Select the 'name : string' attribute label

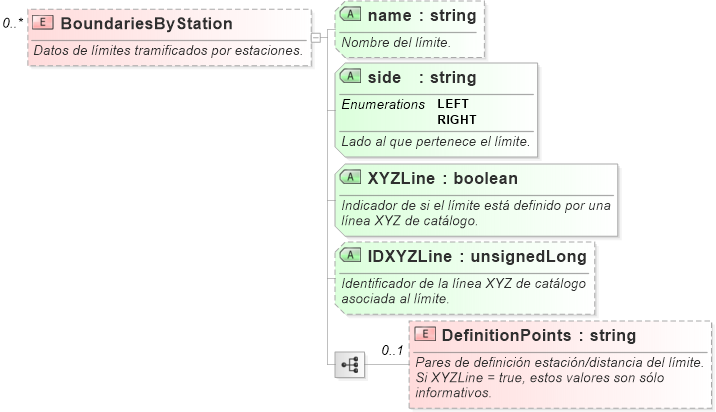pyautogui.click(x=422, y=16)
